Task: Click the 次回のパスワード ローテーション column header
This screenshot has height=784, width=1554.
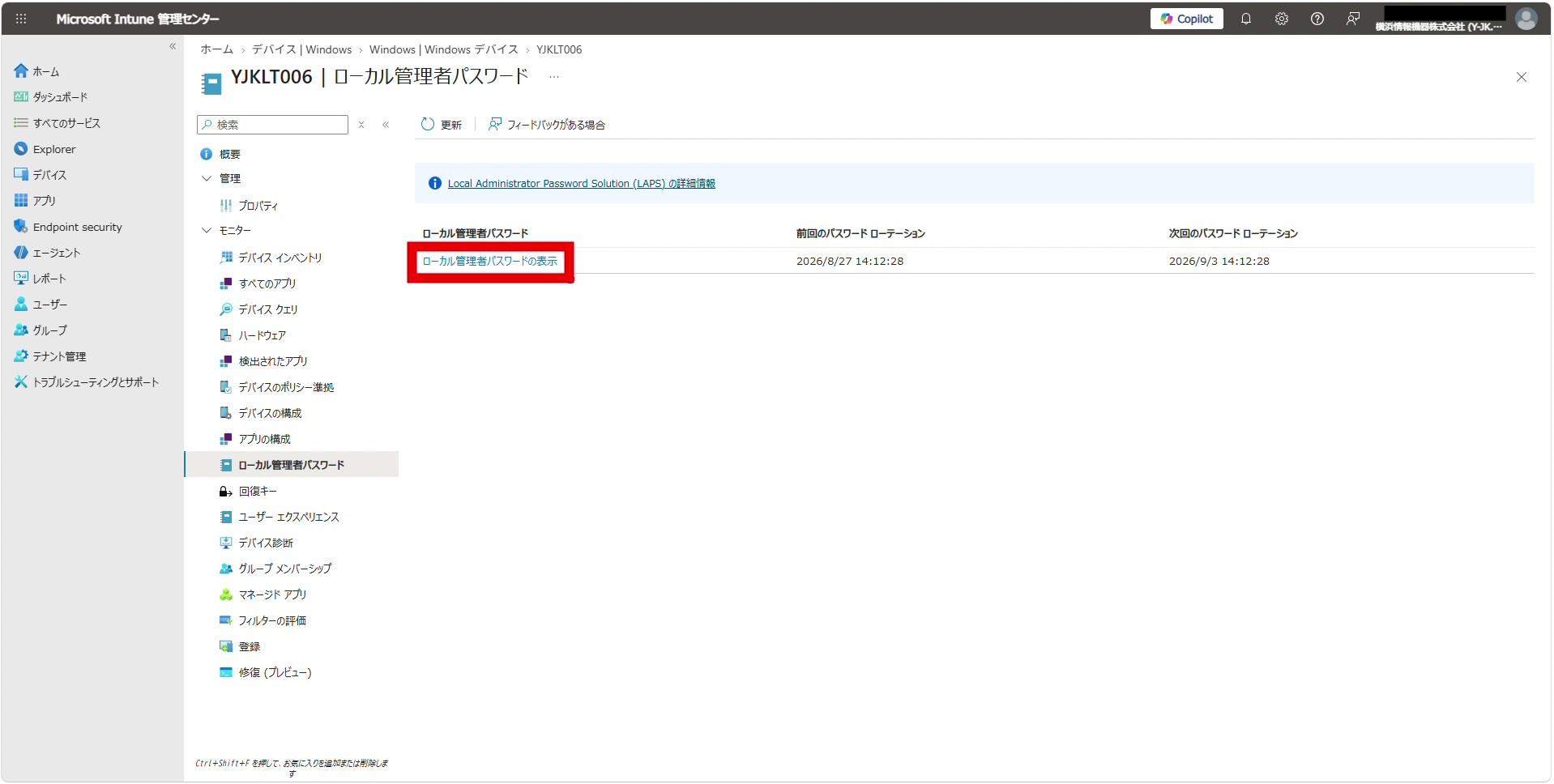Action: (x=1233, y=234)
